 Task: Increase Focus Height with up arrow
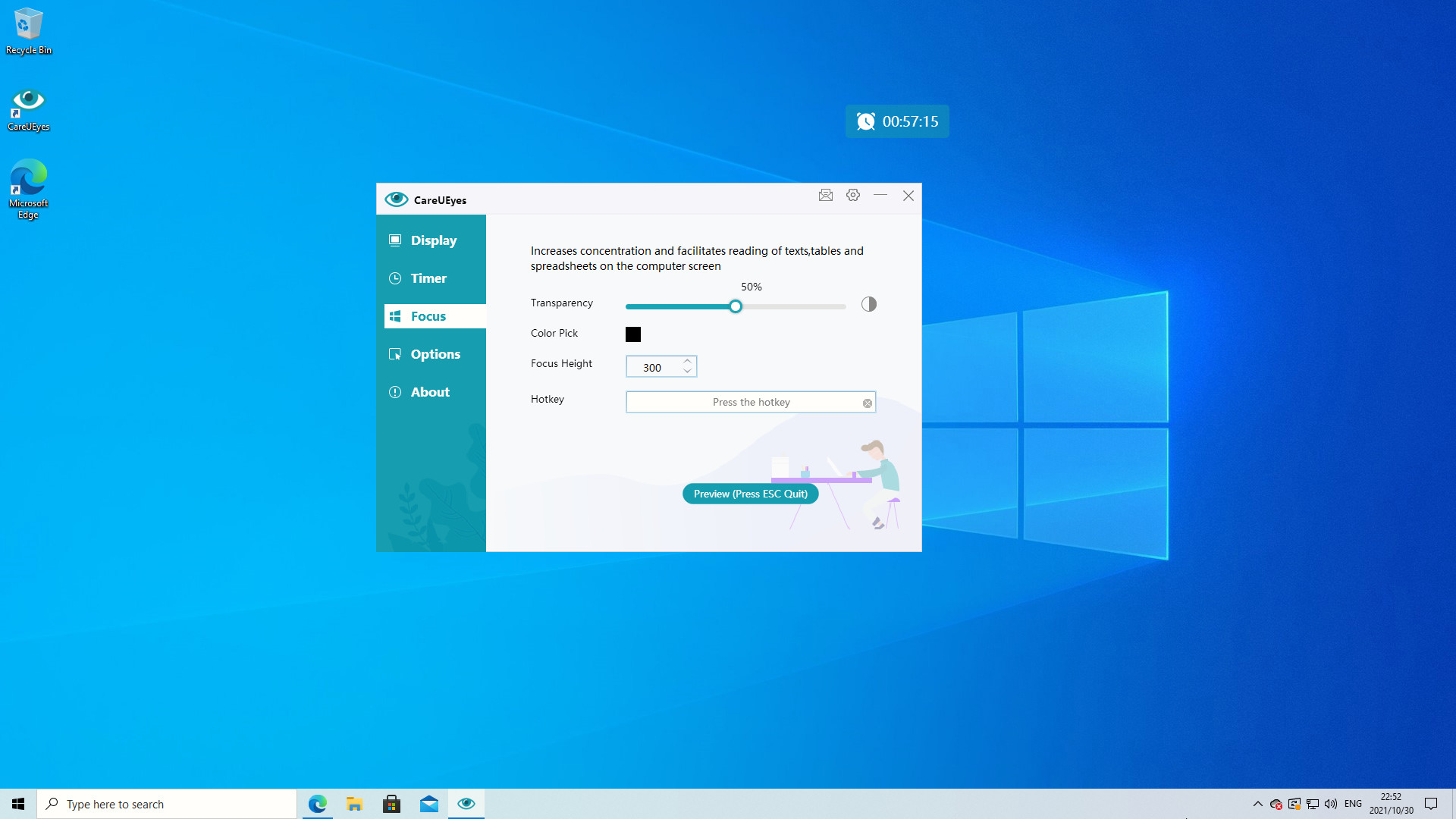pos(687,362)
